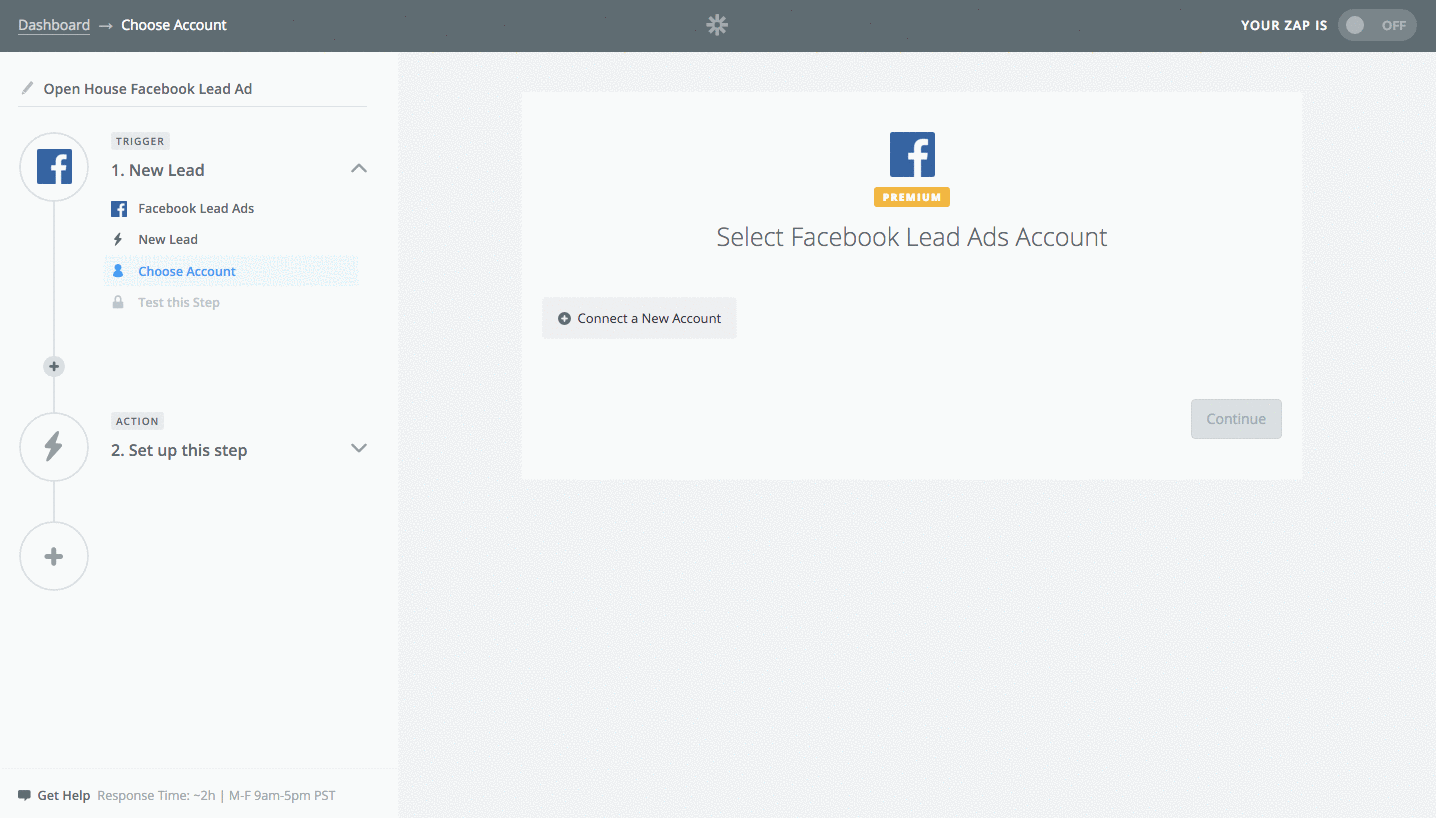Open Get Help link
Screen dimensions: 1436x818
coord(64,796)
